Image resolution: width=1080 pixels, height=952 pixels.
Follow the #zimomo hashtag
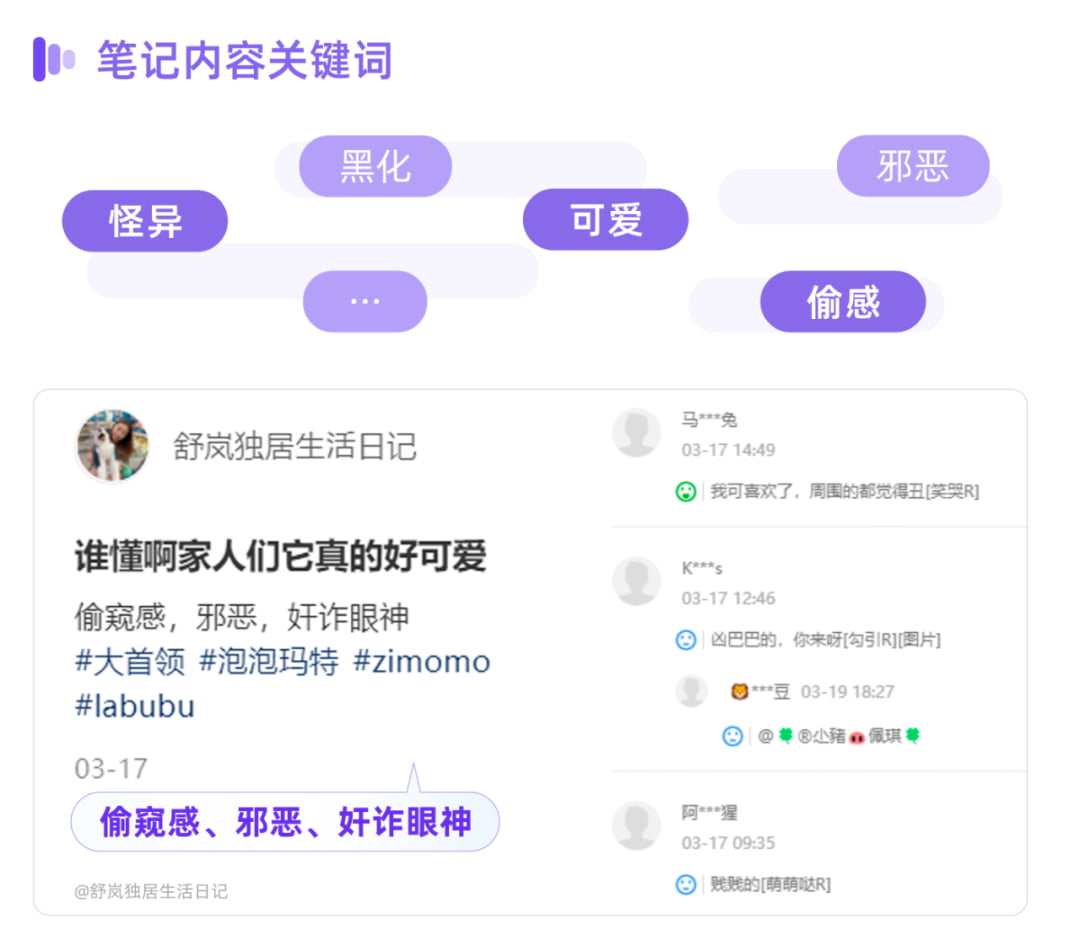421,661
